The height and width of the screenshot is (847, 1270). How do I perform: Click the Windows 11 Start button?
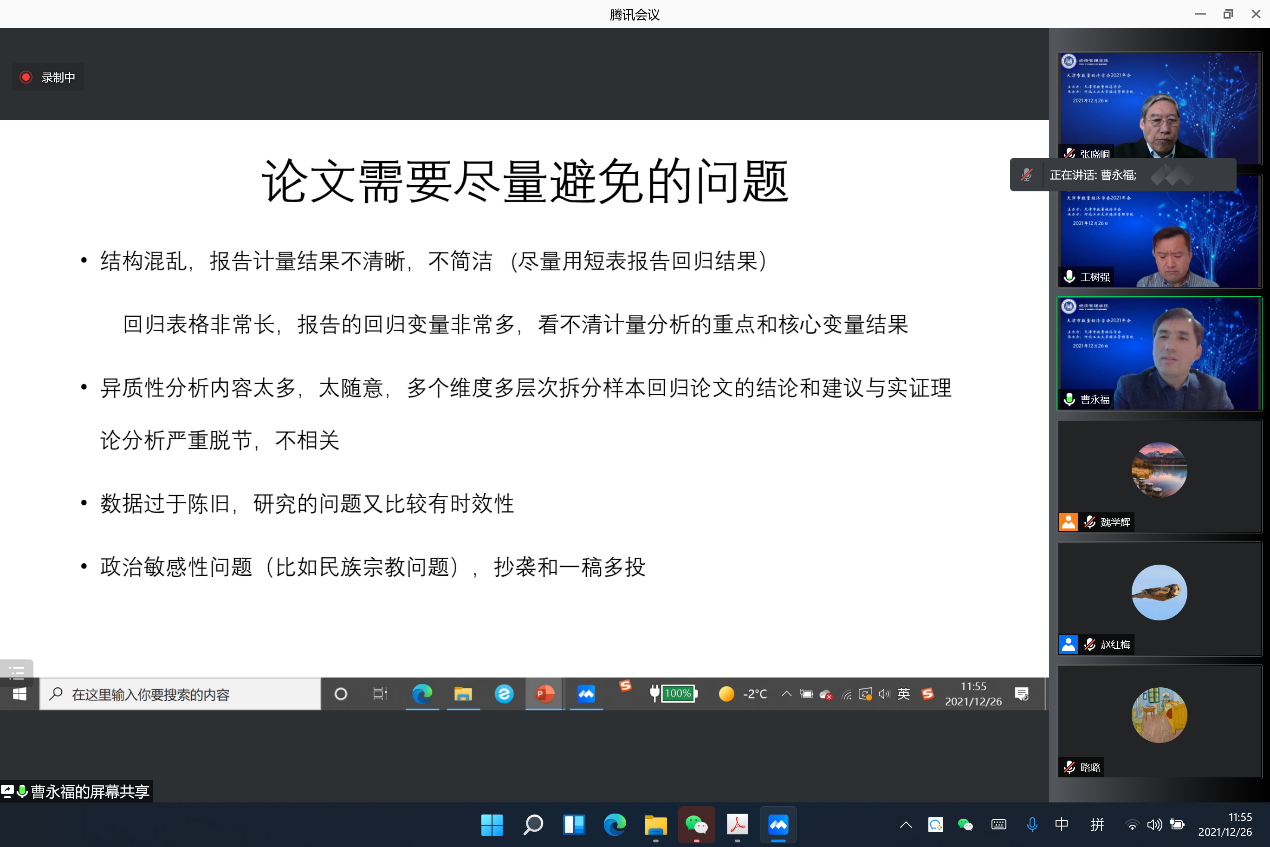492,825
